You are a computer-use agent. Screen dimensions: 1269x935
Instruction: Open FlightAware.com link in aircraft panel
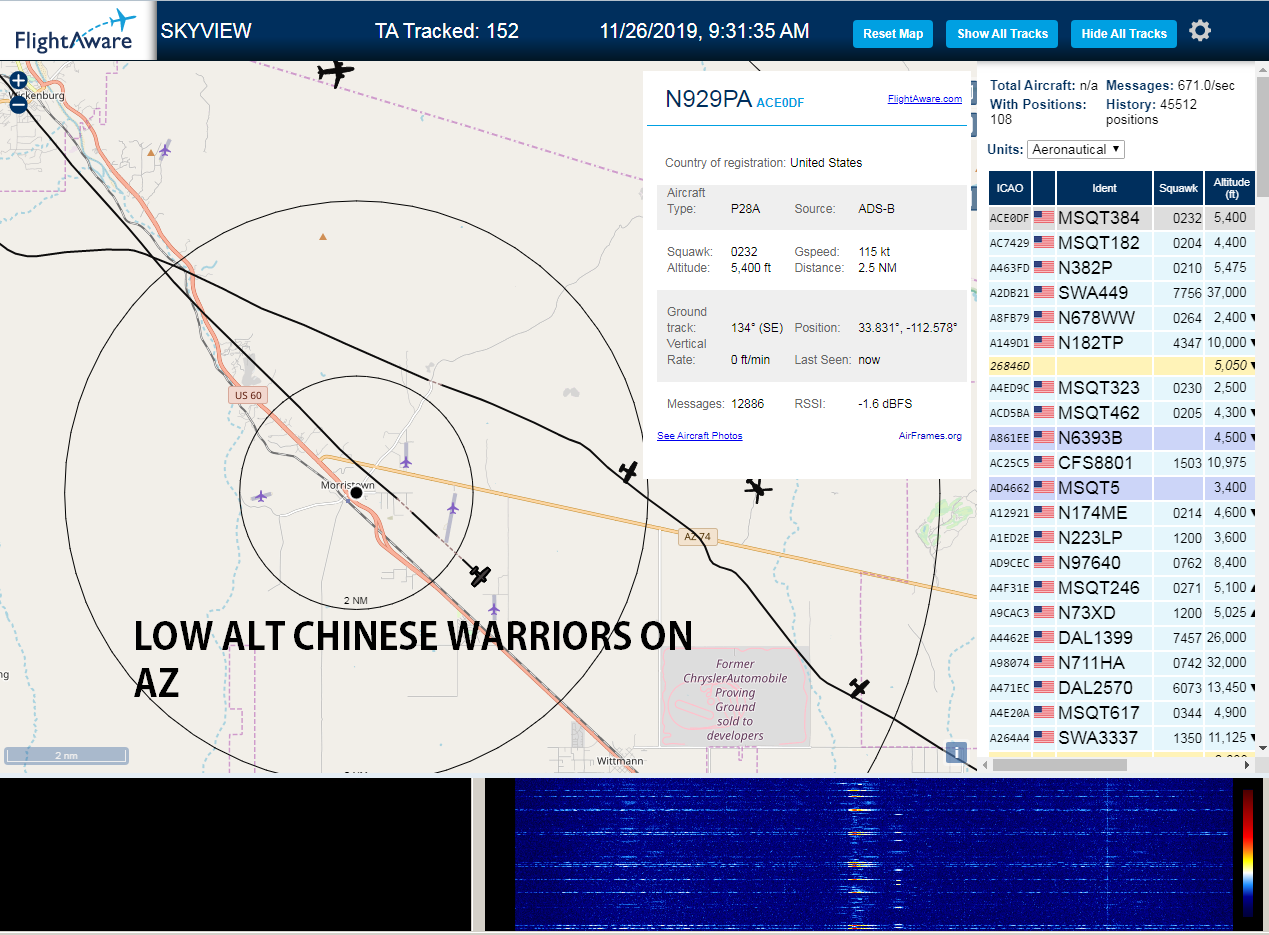point(924,99)
